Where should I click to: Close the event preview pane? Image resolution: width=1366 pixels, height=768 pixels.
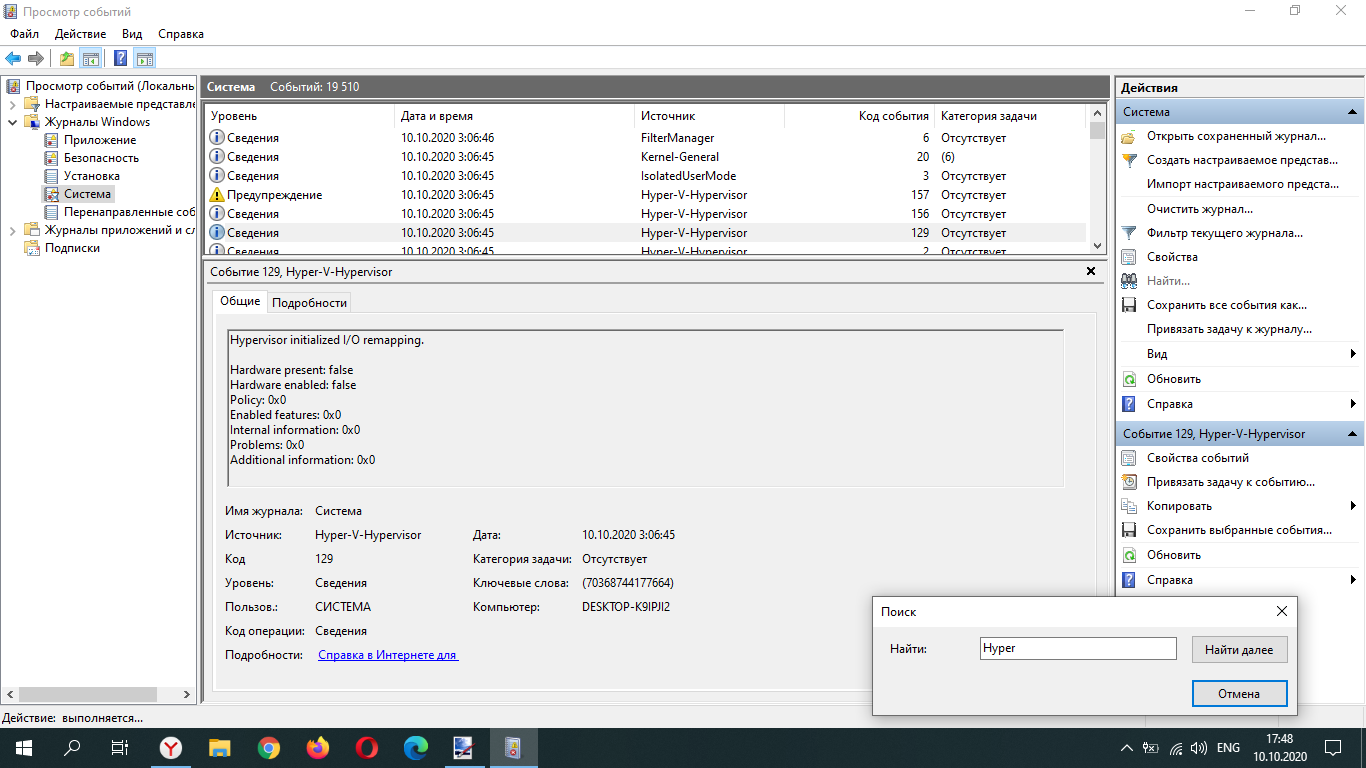[x=1091, y=271]
